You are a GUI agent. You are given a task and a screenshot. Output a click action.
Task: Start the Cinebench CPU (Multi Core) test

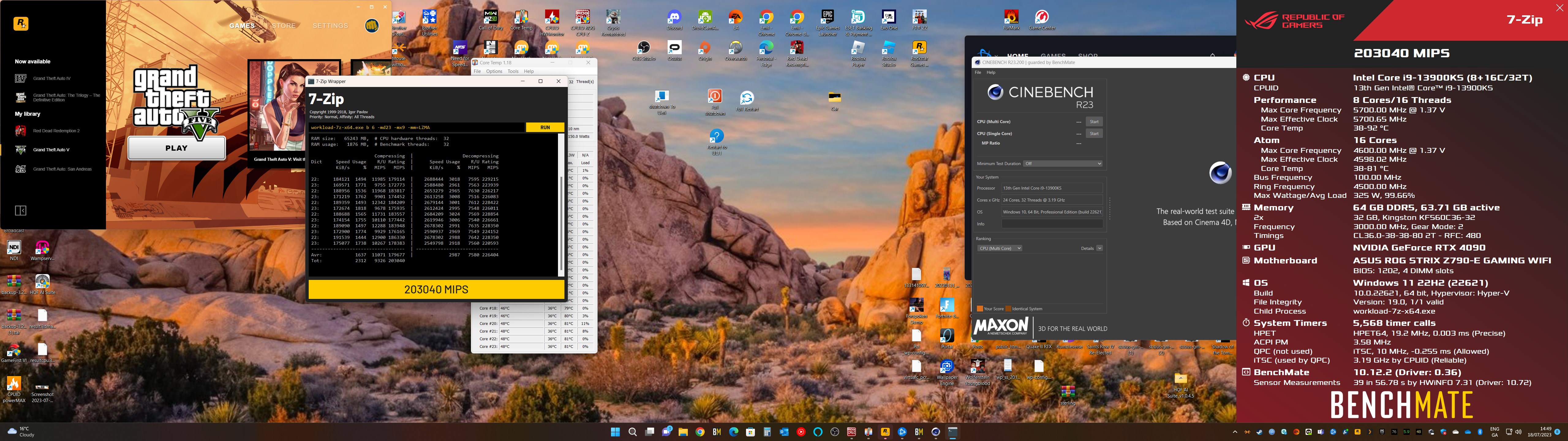(x=1094, y=122)
